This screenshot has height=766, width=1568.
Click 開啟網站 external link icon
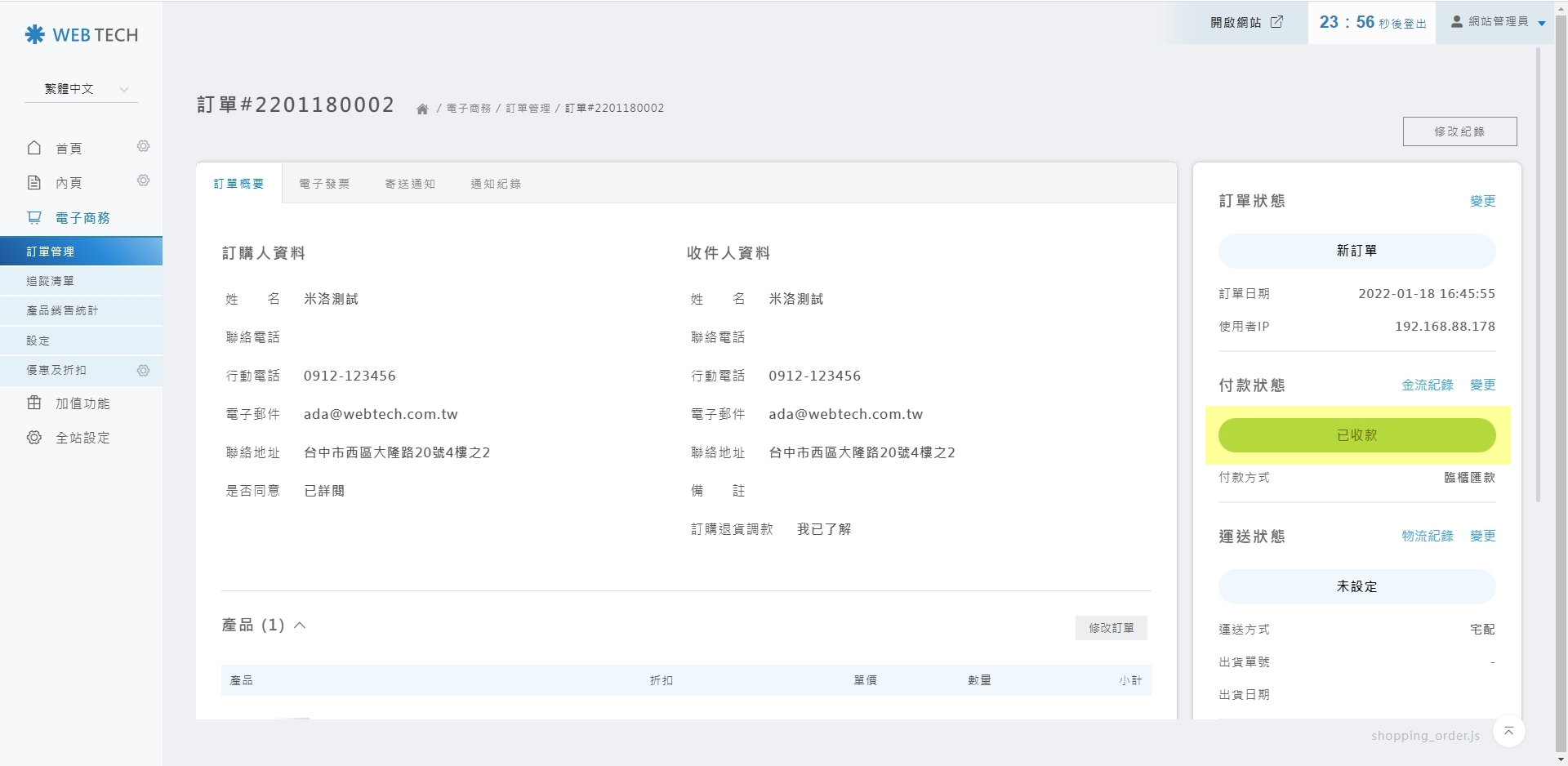coord(1276,22)
